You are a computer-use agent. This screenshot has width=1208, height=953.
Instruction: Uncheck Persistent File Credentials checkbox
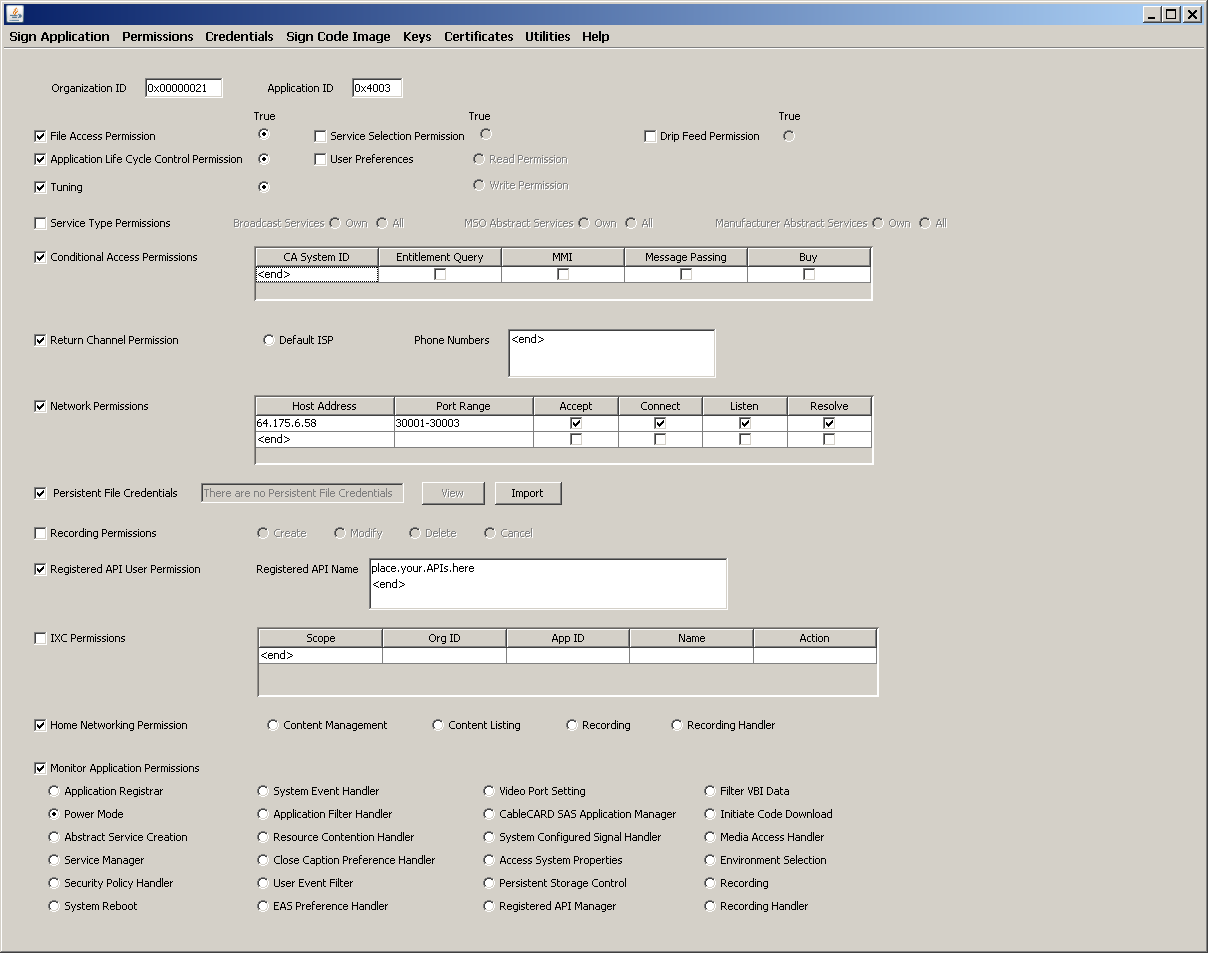click(40, 493)
